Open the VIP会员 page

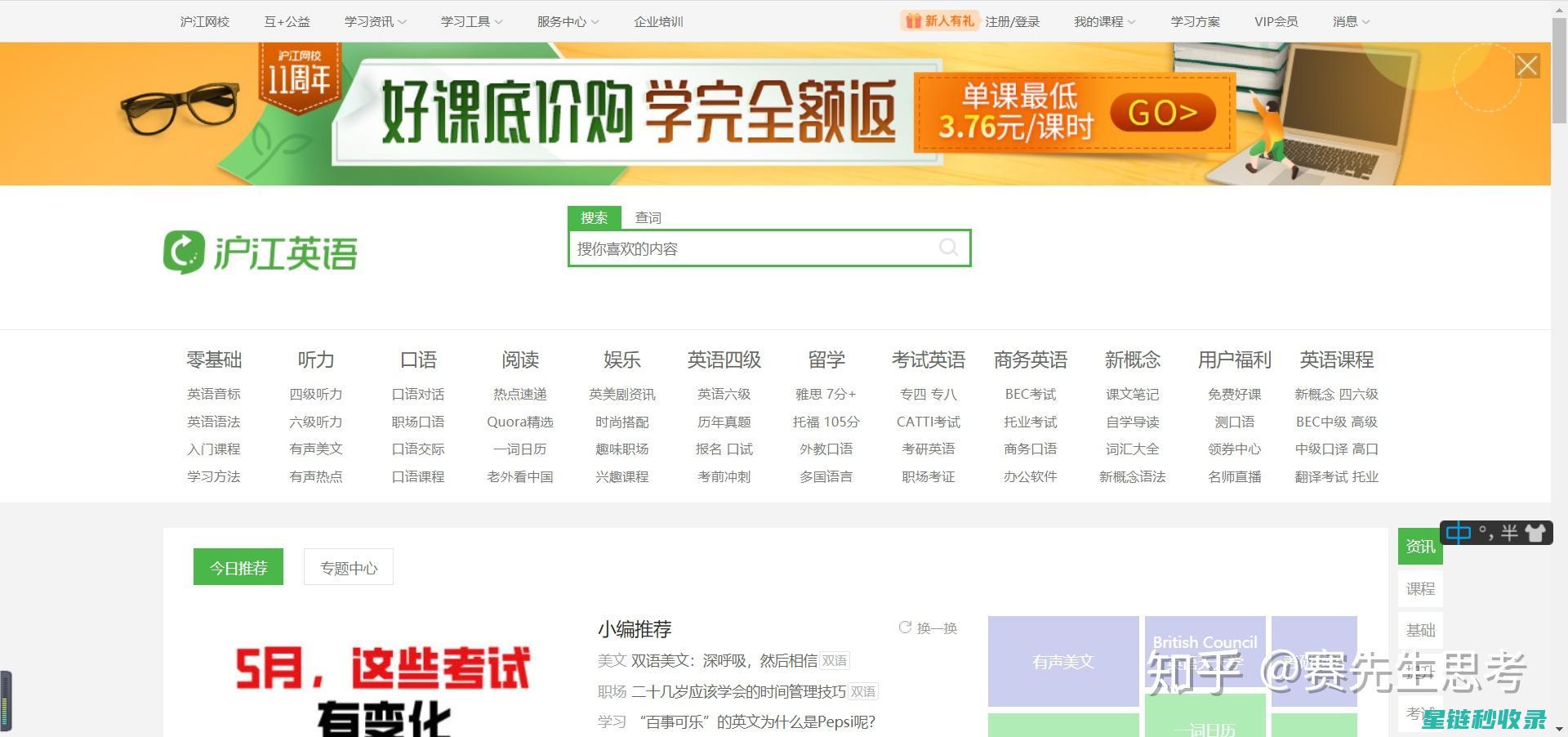(x=1276, y=21)
